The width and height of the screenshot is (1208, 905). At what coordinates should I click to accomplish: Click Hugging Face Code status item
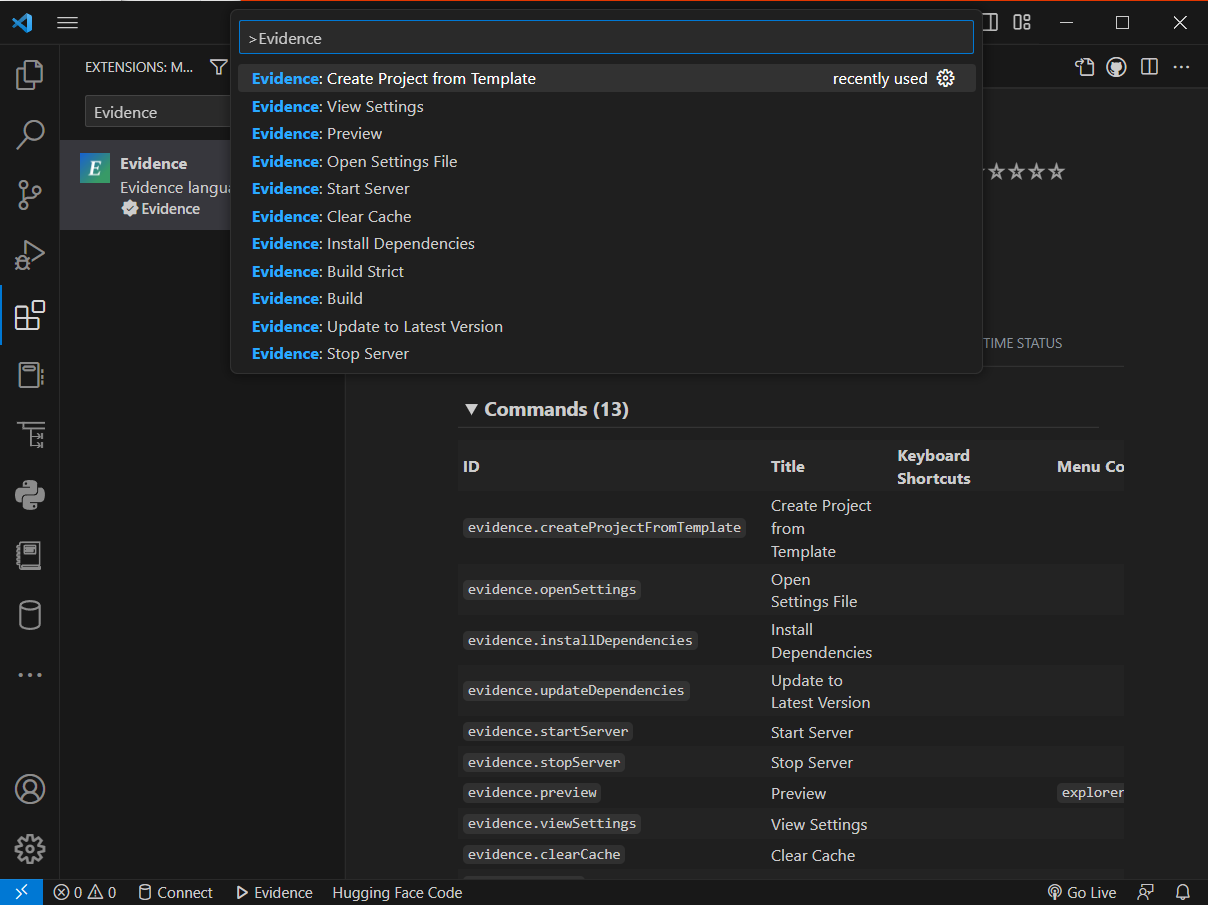point(397,892)
